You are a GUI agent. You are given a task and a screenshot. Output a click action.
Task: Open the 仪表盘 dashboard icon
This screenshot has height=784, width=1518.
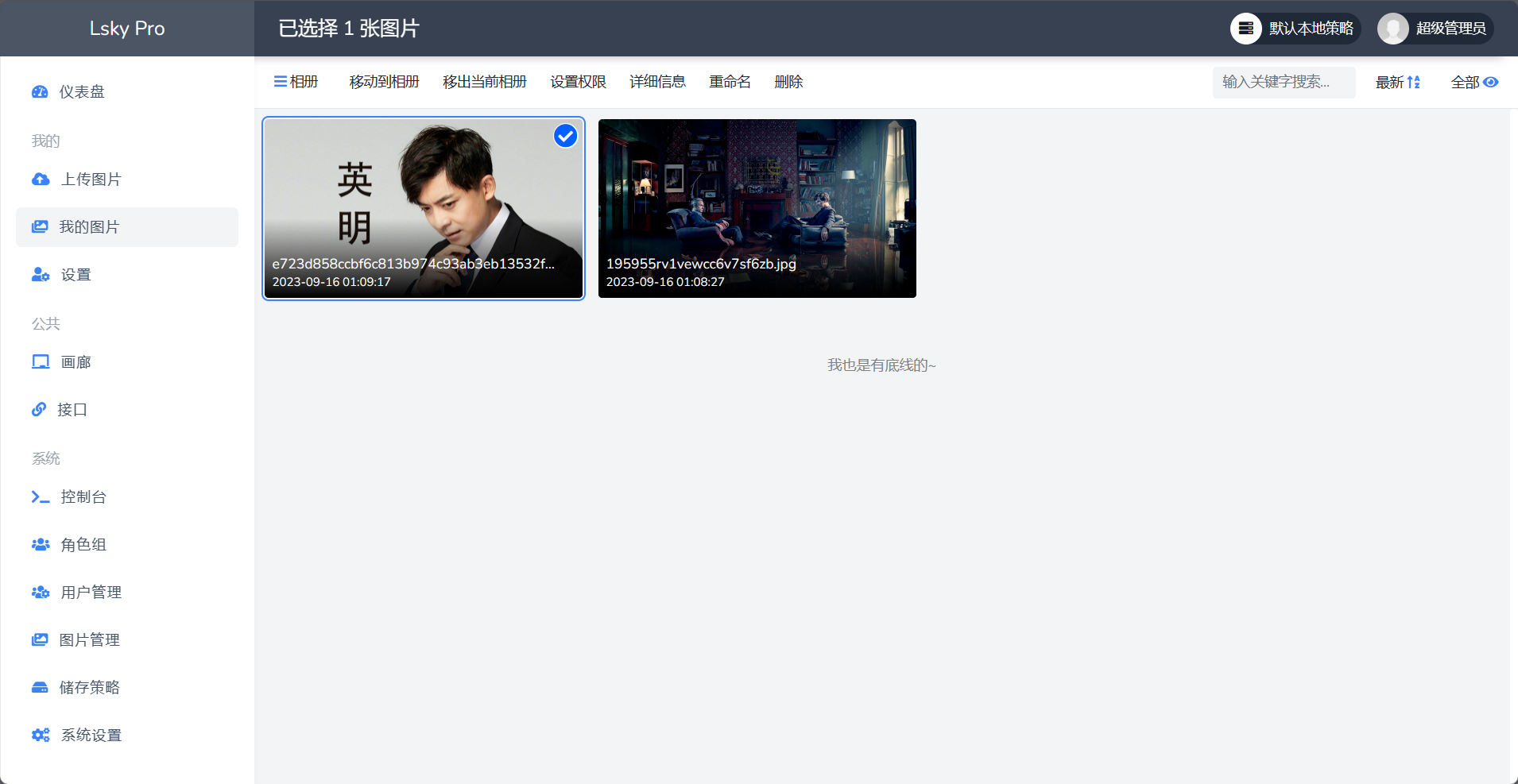[40, 91]
